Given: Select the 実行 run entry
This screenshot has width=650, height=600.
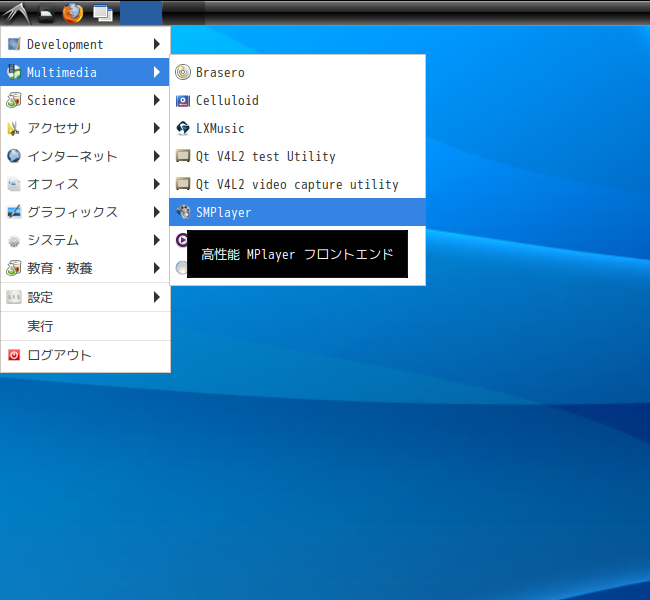Looking at the screenshot, I should tap(85, 326).
